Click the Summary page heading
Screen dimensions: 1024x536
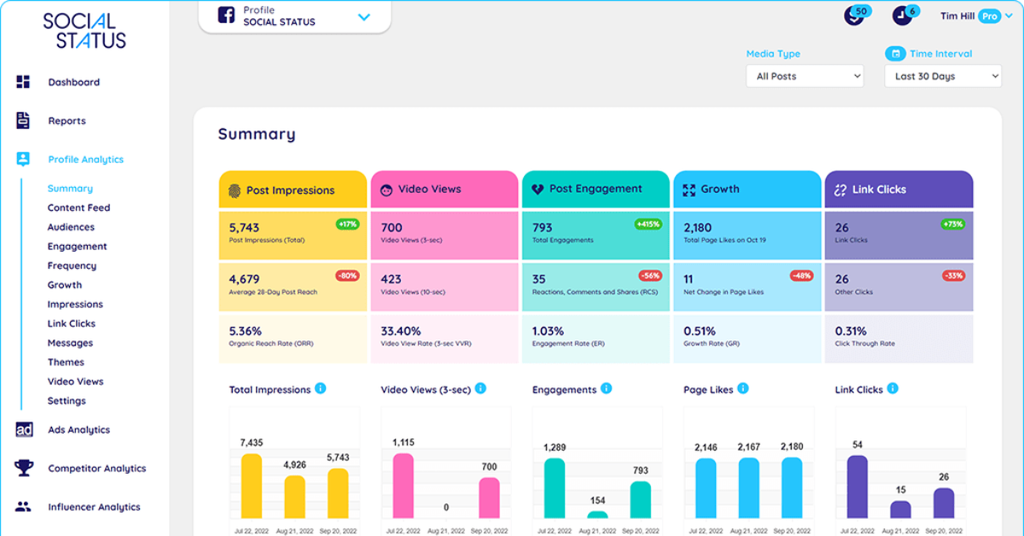tap(257, 134)
